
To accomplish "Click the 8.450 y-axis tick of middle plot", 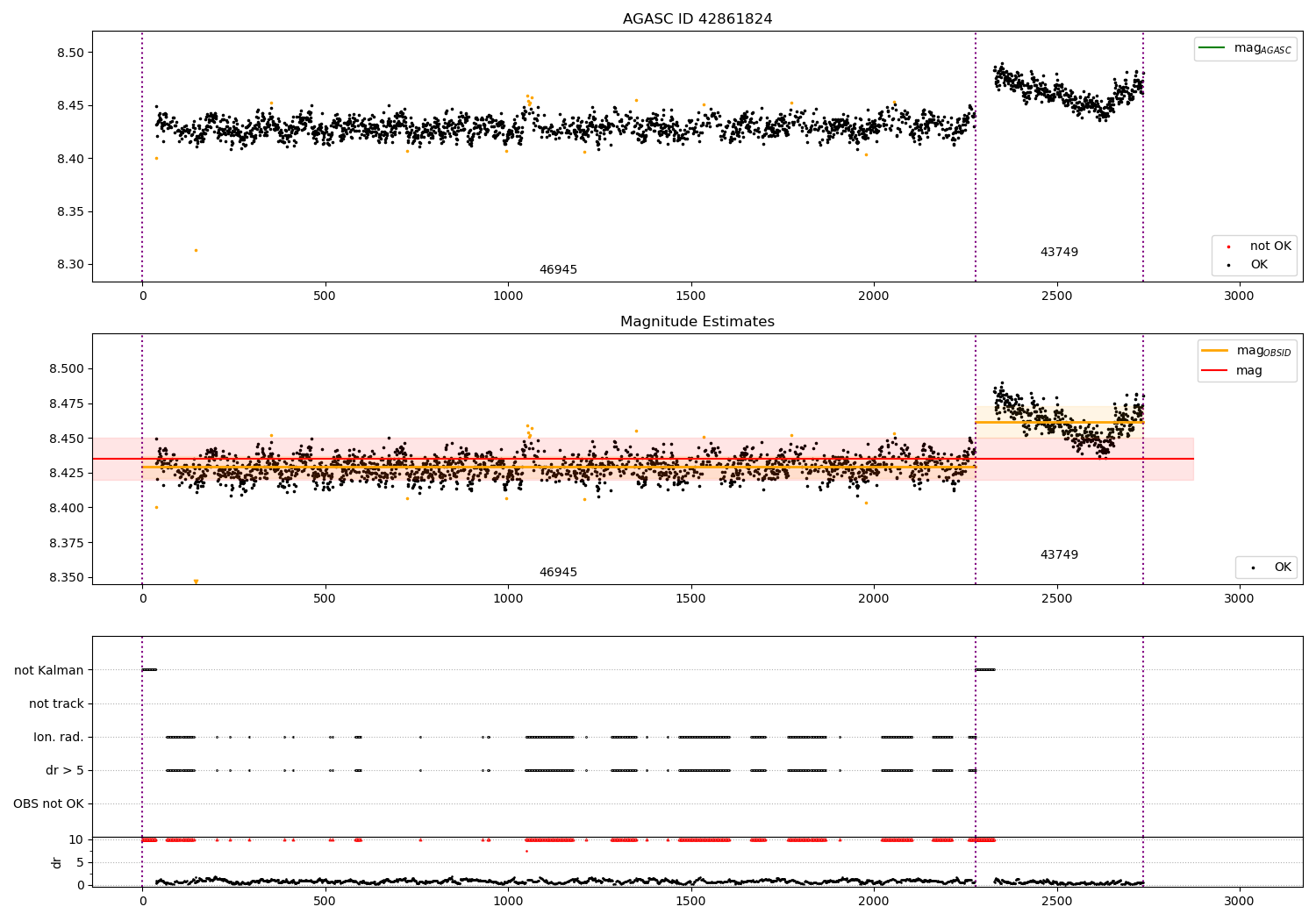I will pyautogui.click(x=66, y=439).
